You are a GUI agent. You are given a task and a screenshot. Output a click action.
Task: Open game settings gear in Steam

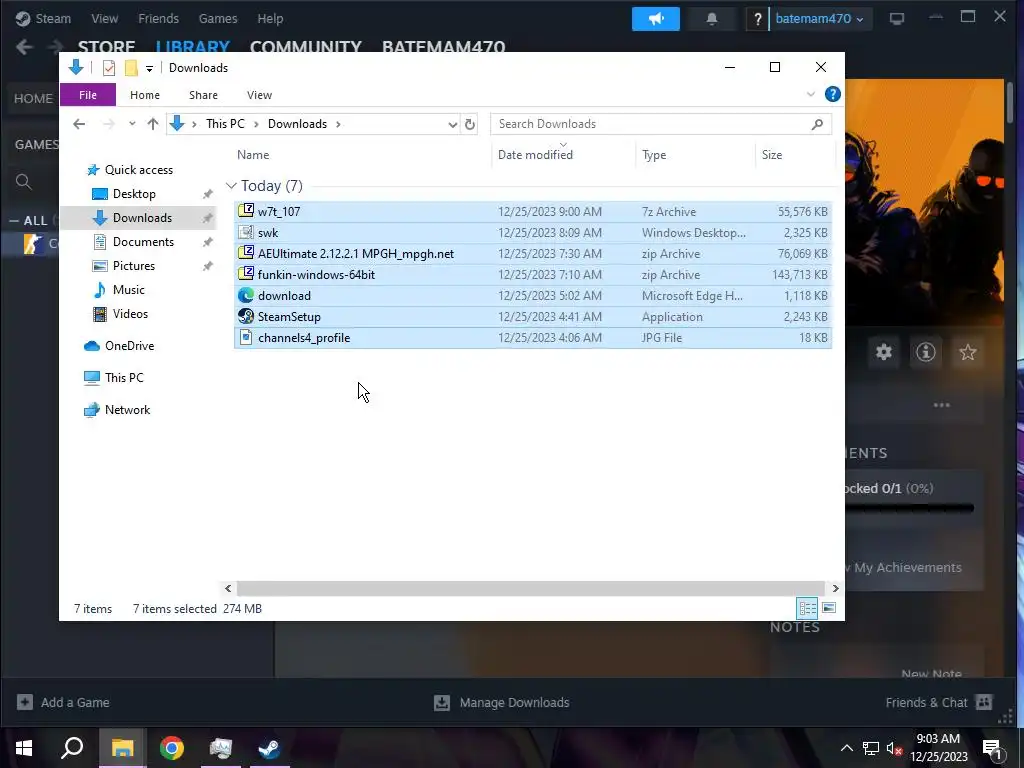pos(884,353)
